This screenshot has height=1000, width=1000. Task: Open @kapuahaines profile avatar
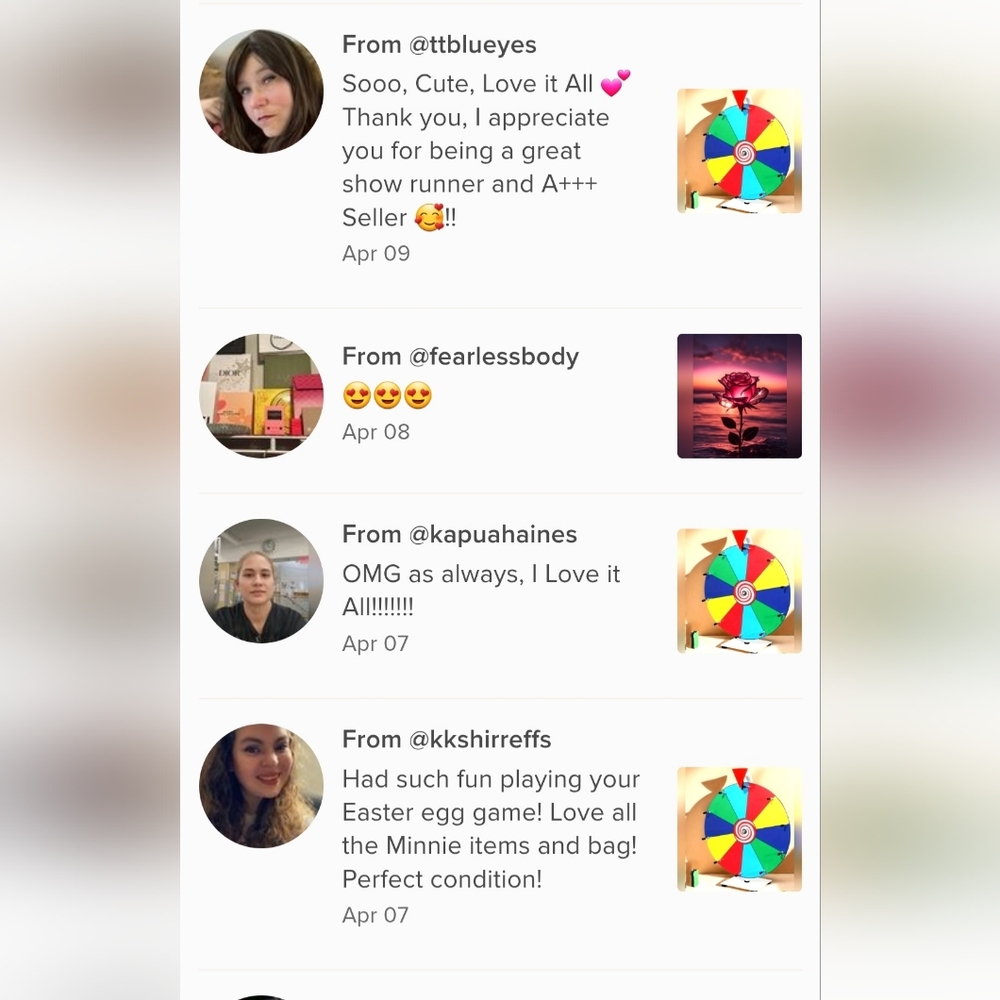(x=261, y=580)
